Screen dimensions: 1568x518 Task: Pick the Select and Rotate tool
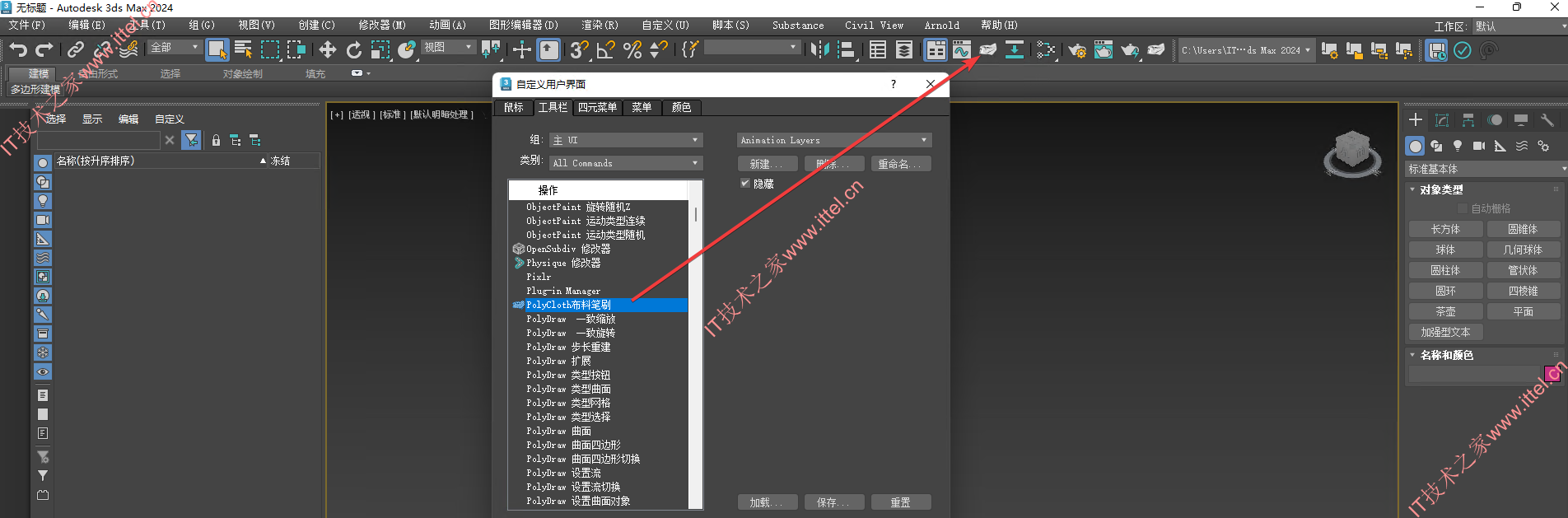pyautogui.click(x=354, y=50)
